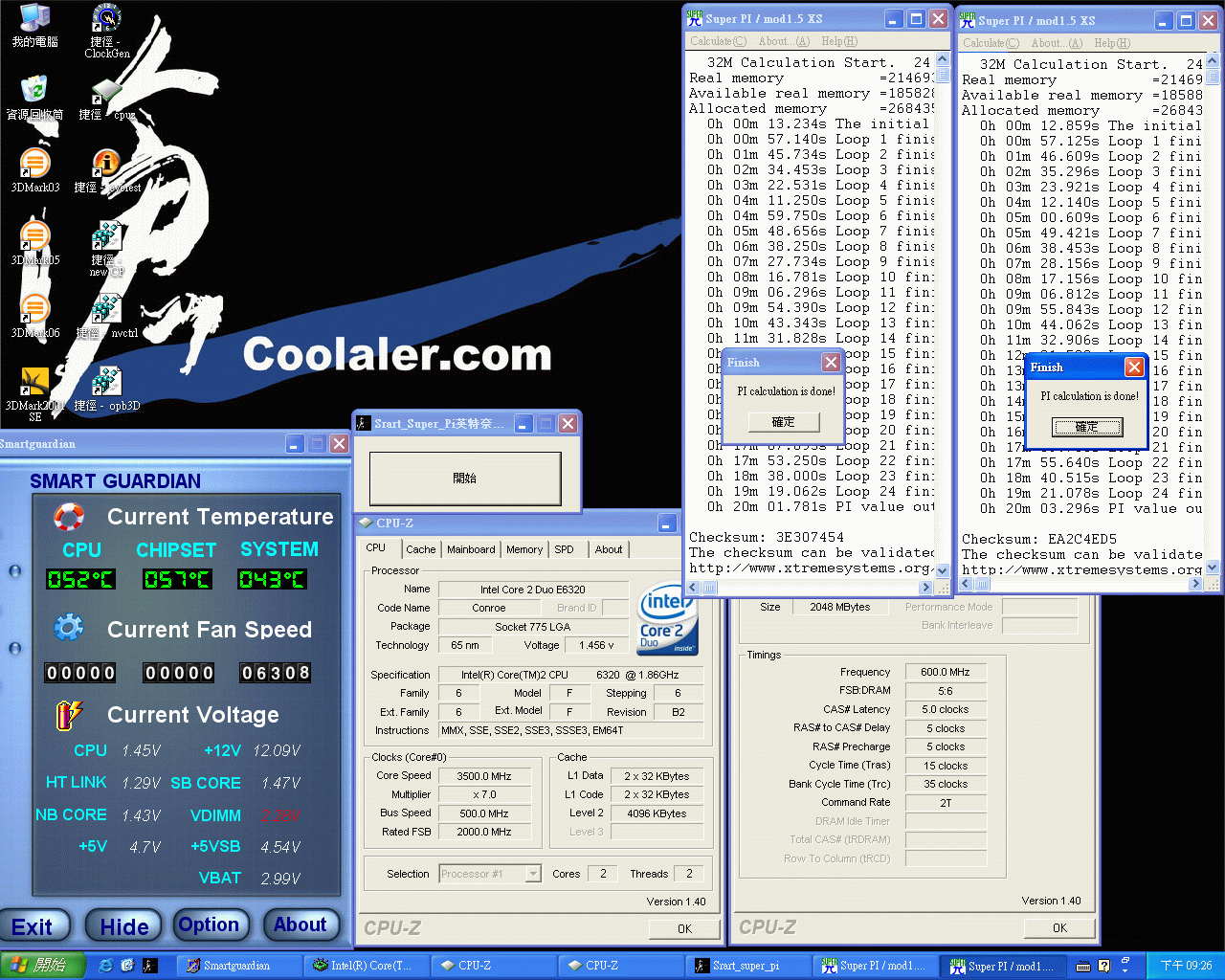Click the Voltage 1.456 v field in CPU-Z
Screen dimensions: 1225x980
596,645
